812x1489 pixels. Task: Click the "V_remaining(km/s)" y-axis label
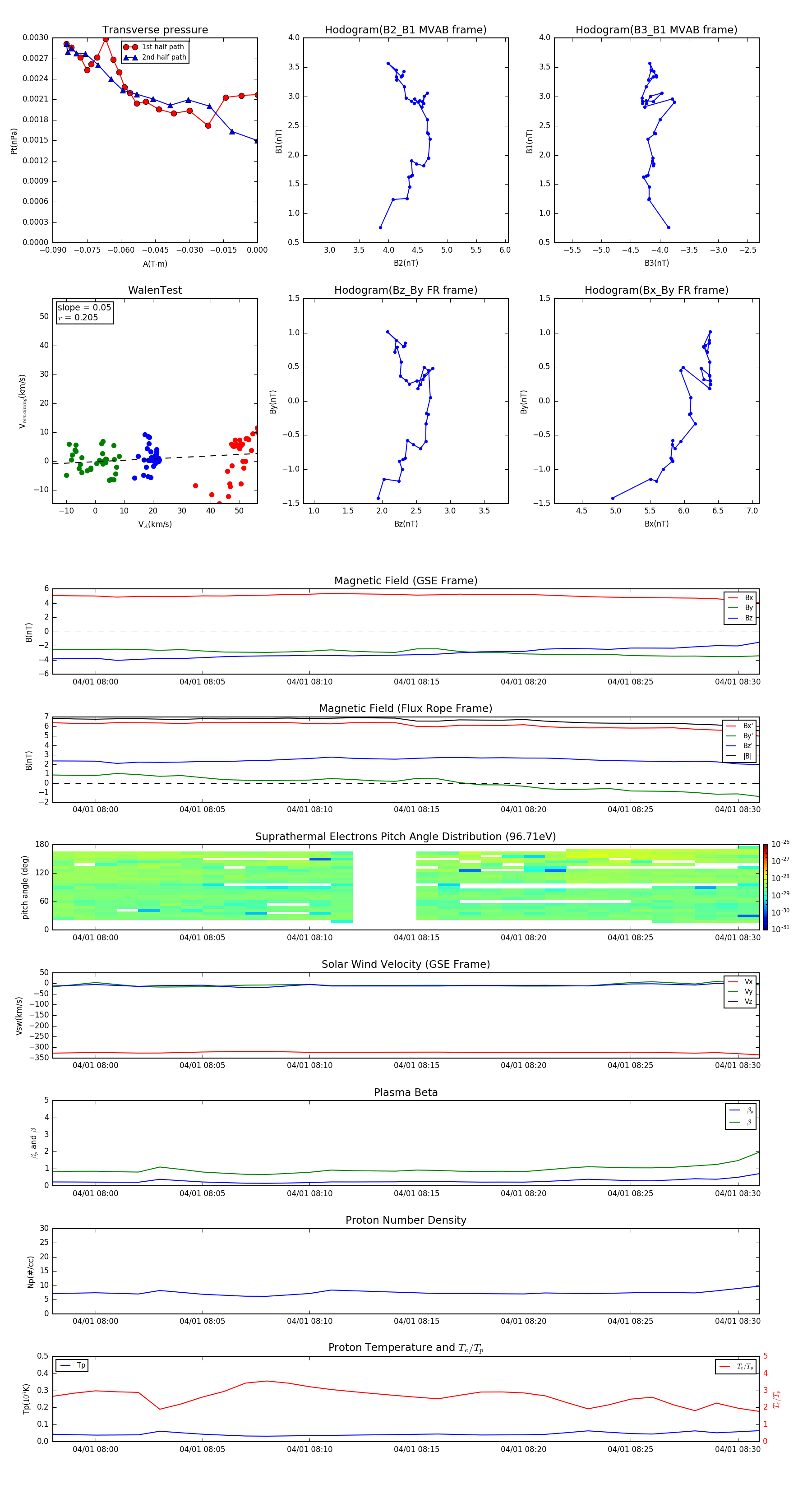tap(23, 401)
